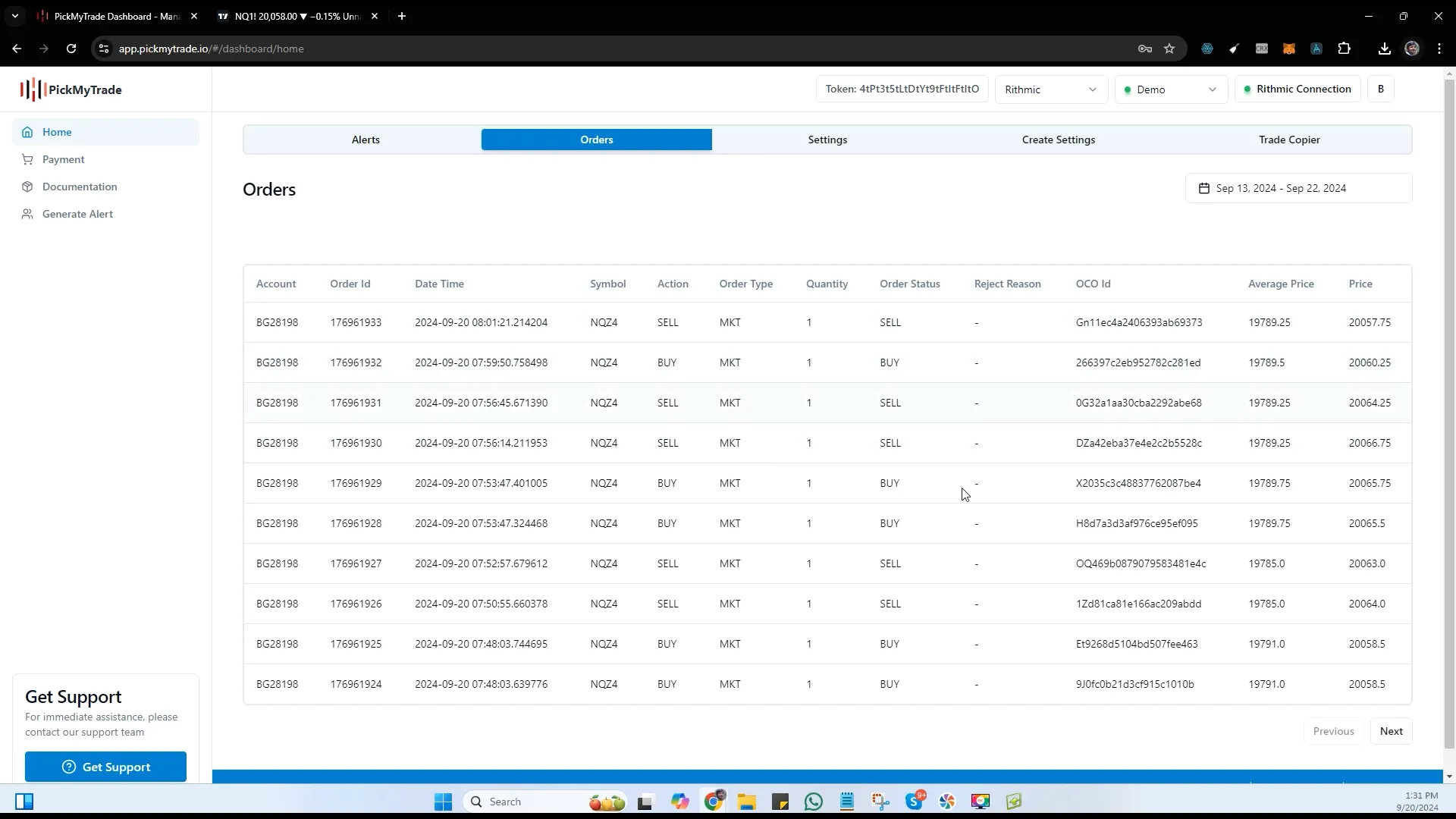
Task: Expand the token display field
Action: pos(901,89)
